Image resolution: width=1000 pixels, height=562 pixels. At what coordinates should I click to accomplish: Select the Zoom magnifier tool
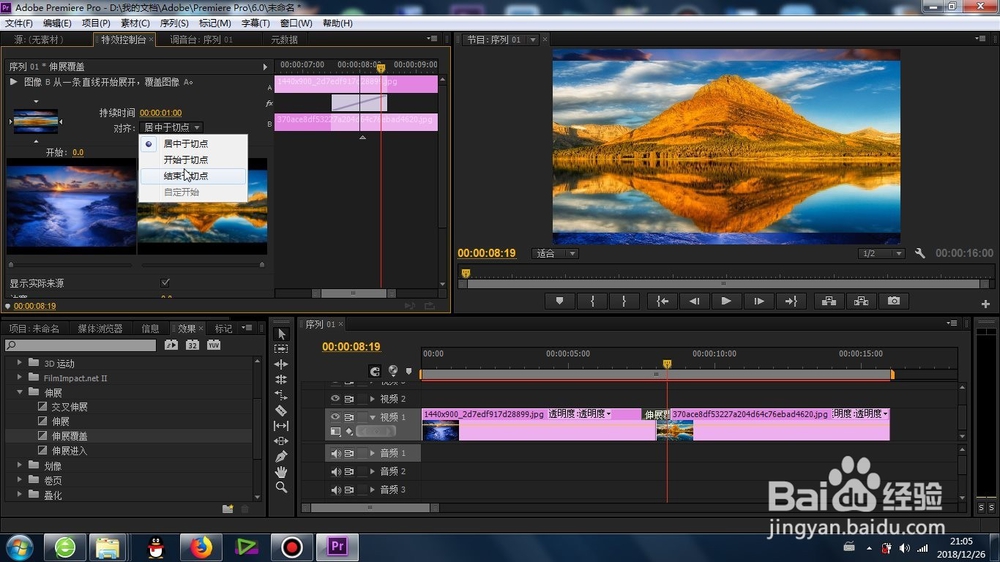click(x=281, y=487)
